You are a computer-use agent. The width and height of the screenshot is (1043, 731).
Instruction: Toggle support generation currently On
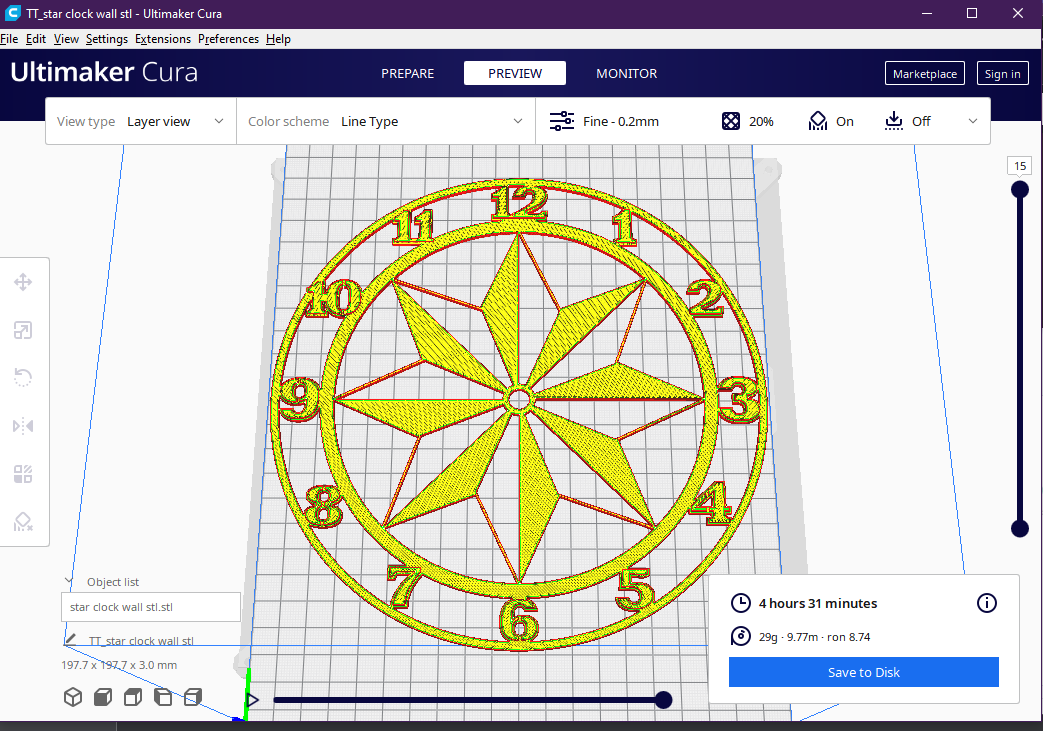[x=831, y=120]
